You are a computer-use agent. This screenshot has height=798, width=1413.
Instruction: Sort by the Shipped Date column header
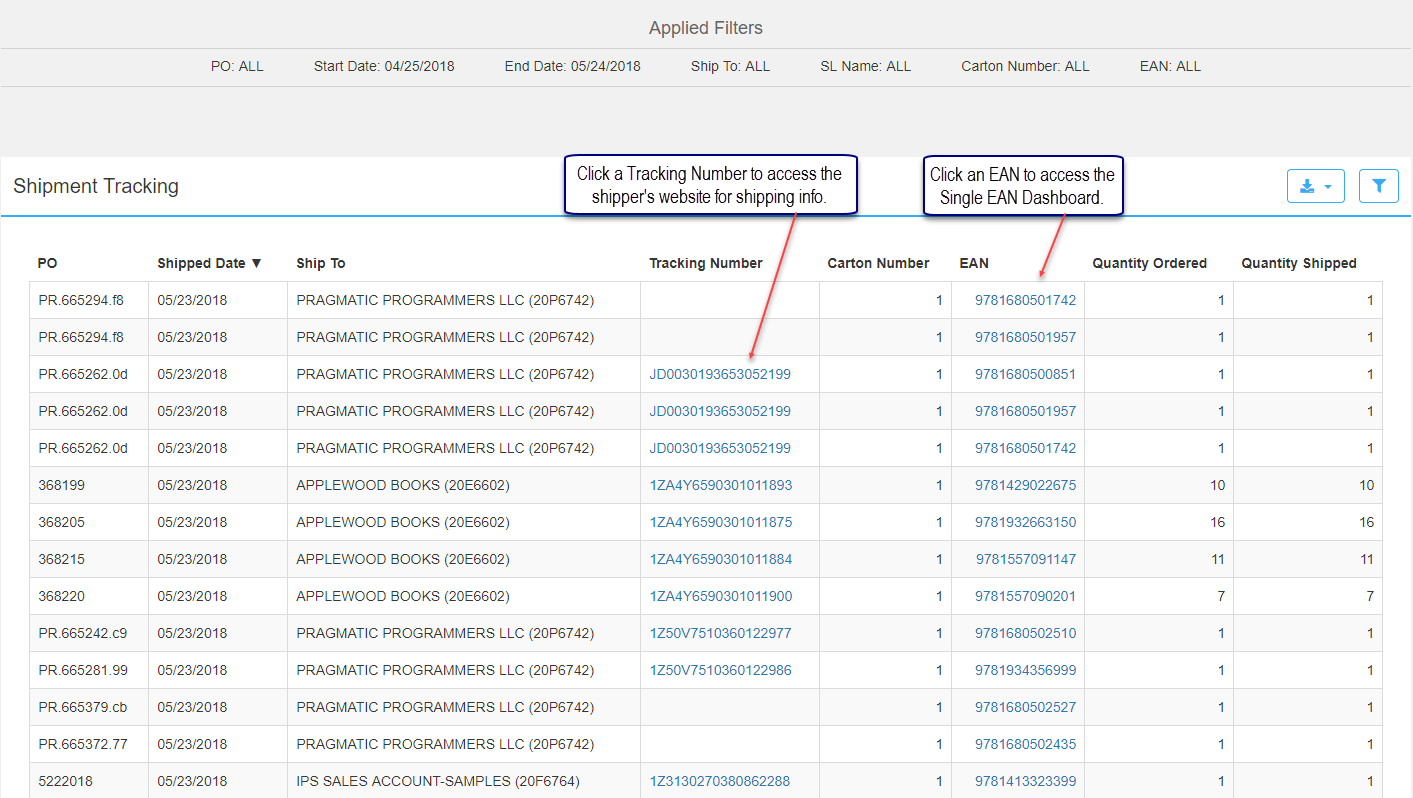[209, 263]
